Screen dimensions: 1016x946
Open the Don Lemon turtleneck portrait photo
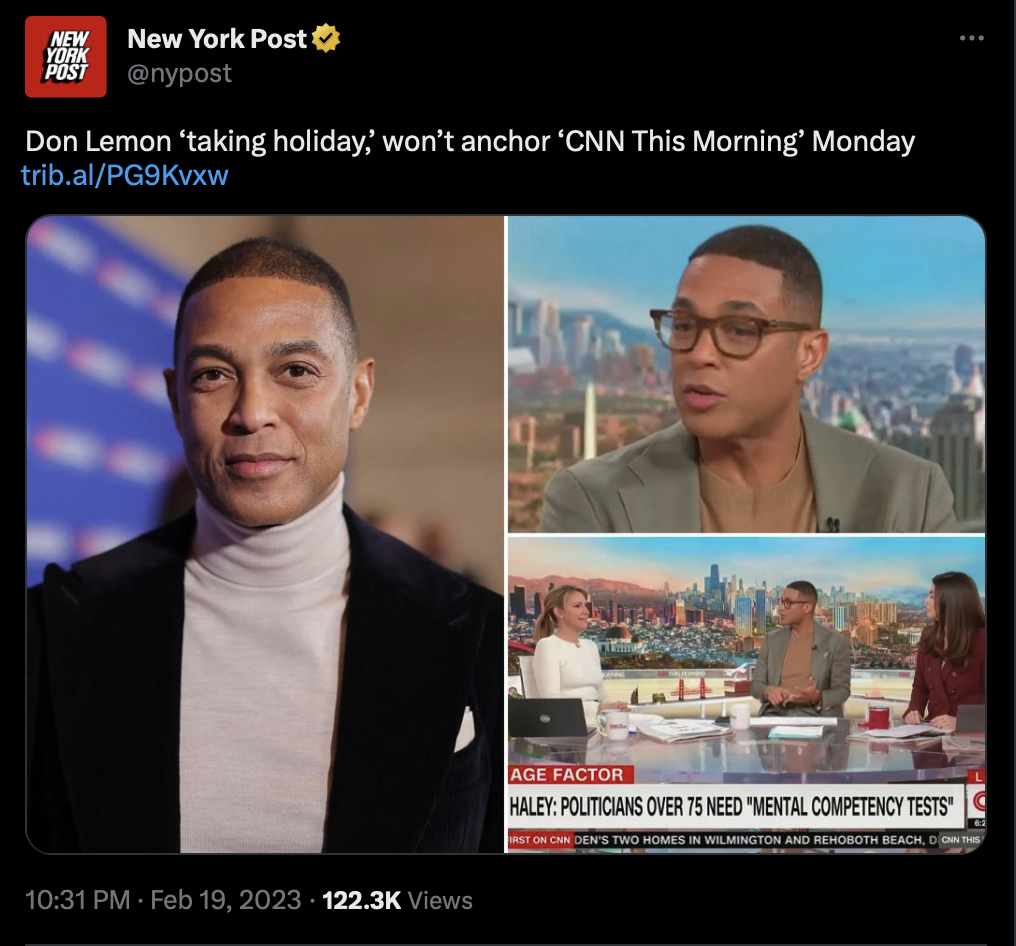pos(265,534)
